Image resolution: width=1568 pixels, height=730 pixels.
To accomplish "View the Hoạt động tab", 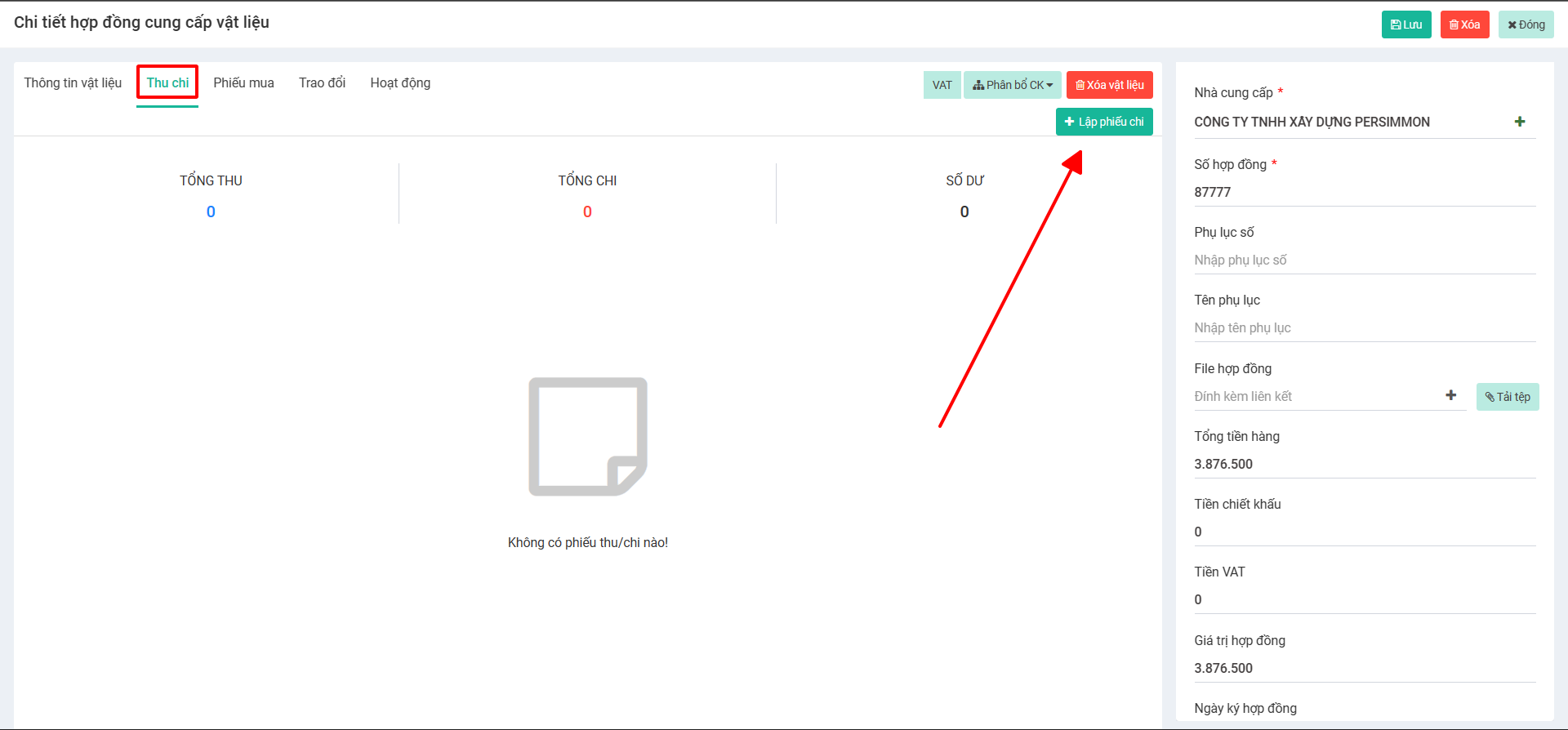I will click(x=400, y=83).
